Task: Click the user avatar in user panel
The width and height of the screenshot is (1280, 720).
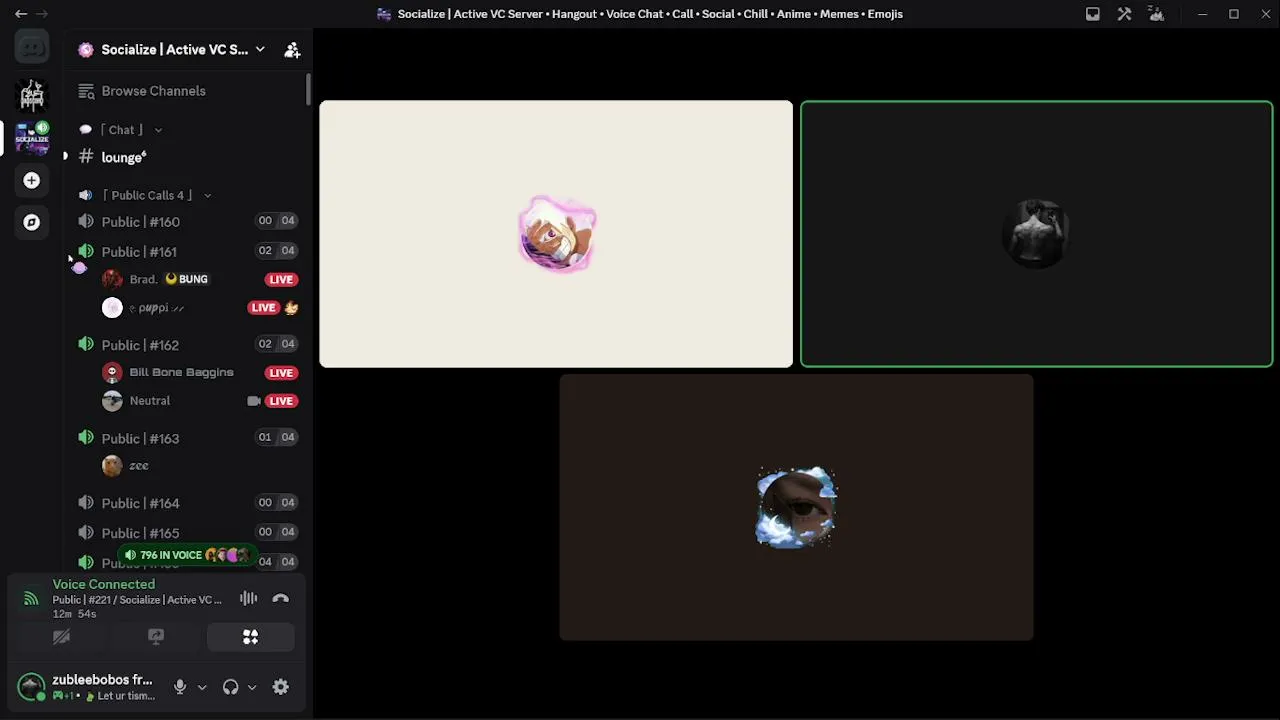Action: [31, 687]
